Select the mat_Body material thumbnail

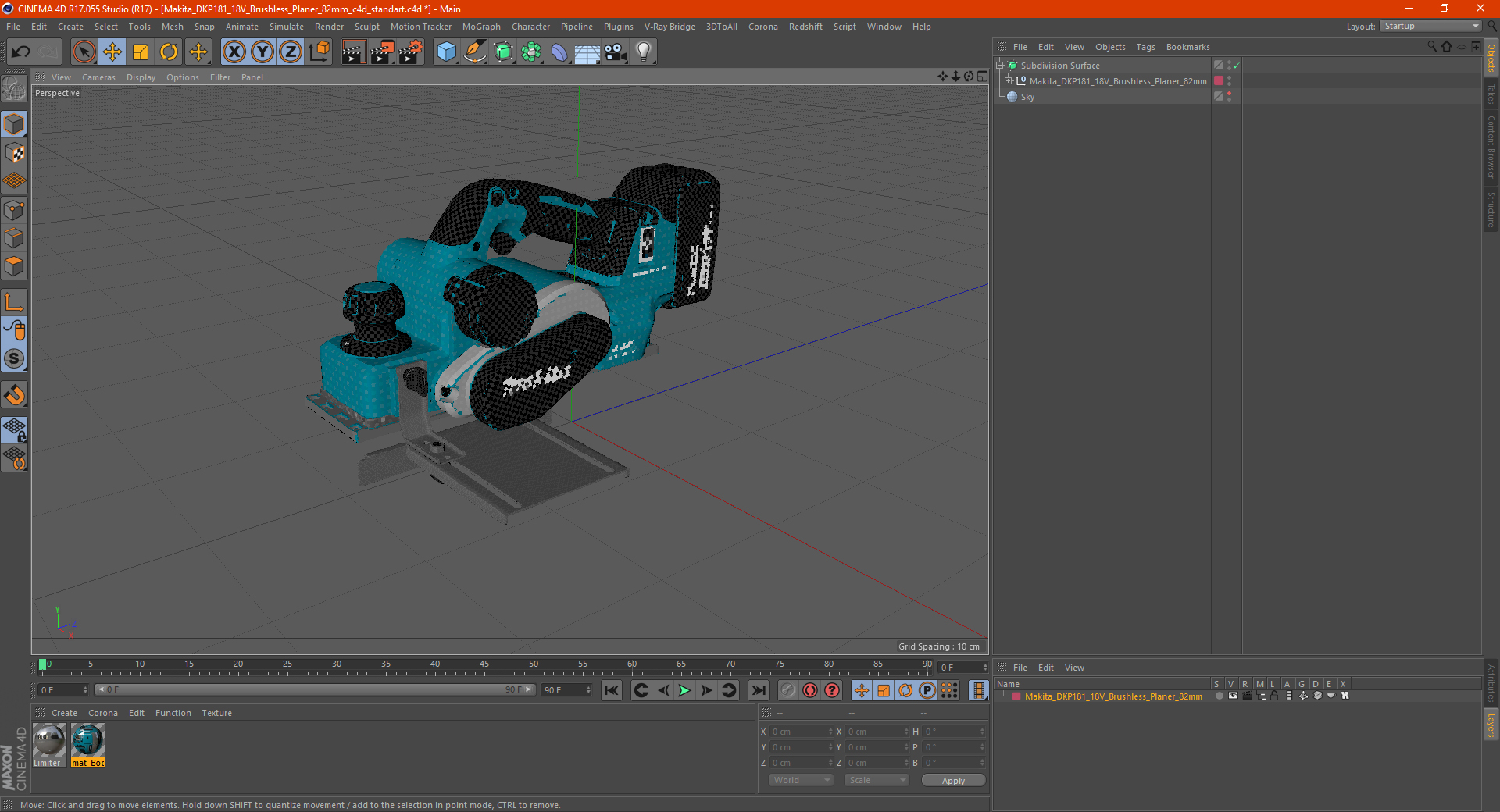point(87,745)
